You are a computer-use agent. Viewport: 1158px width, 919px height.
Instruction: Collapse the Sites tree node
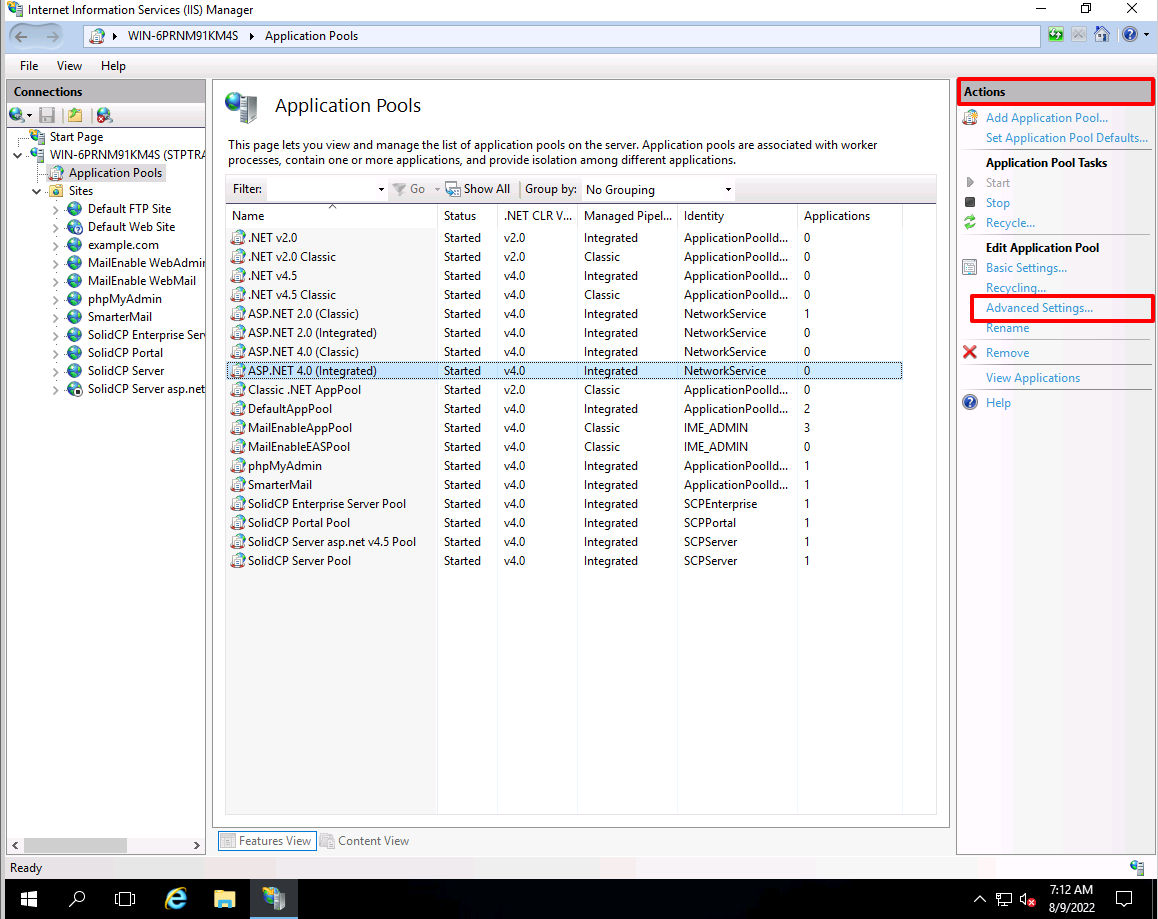click(x=36, y=191)
